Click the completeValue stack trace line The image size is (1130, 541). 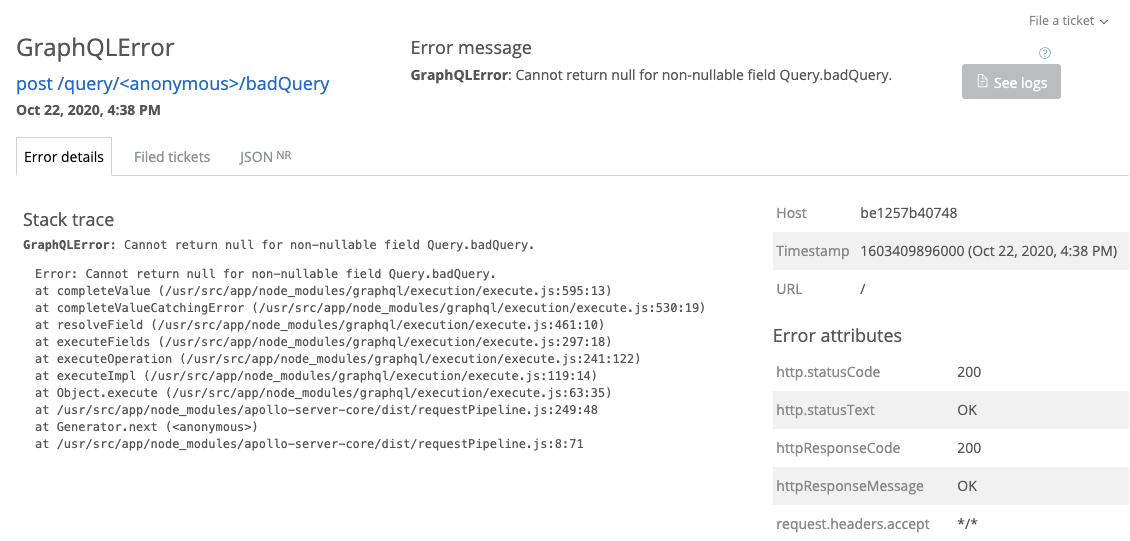tap(323, 291)
